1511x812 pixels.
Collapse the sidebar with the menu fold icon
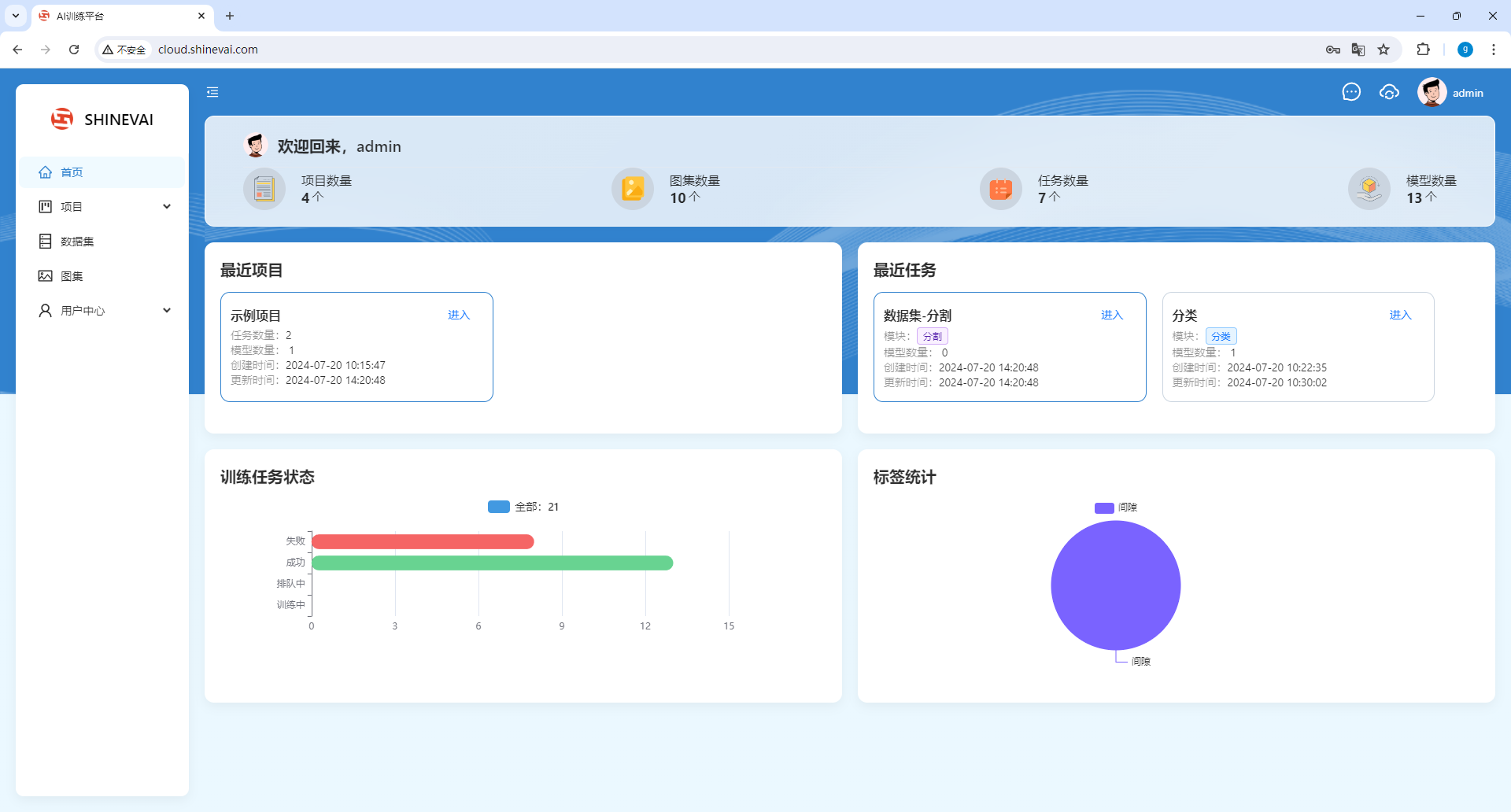click(x=212, y=92)
